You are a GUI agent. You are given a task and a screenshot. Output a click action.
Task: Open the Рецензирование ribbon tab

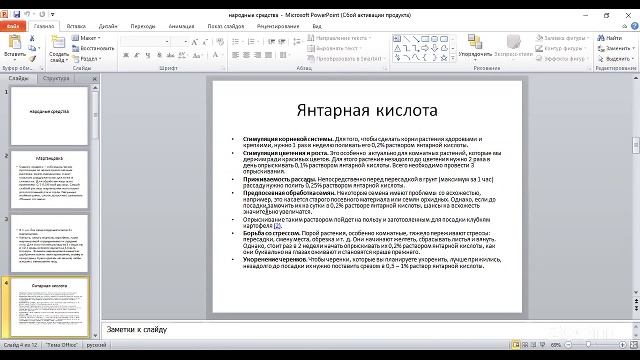pos(278,26)
